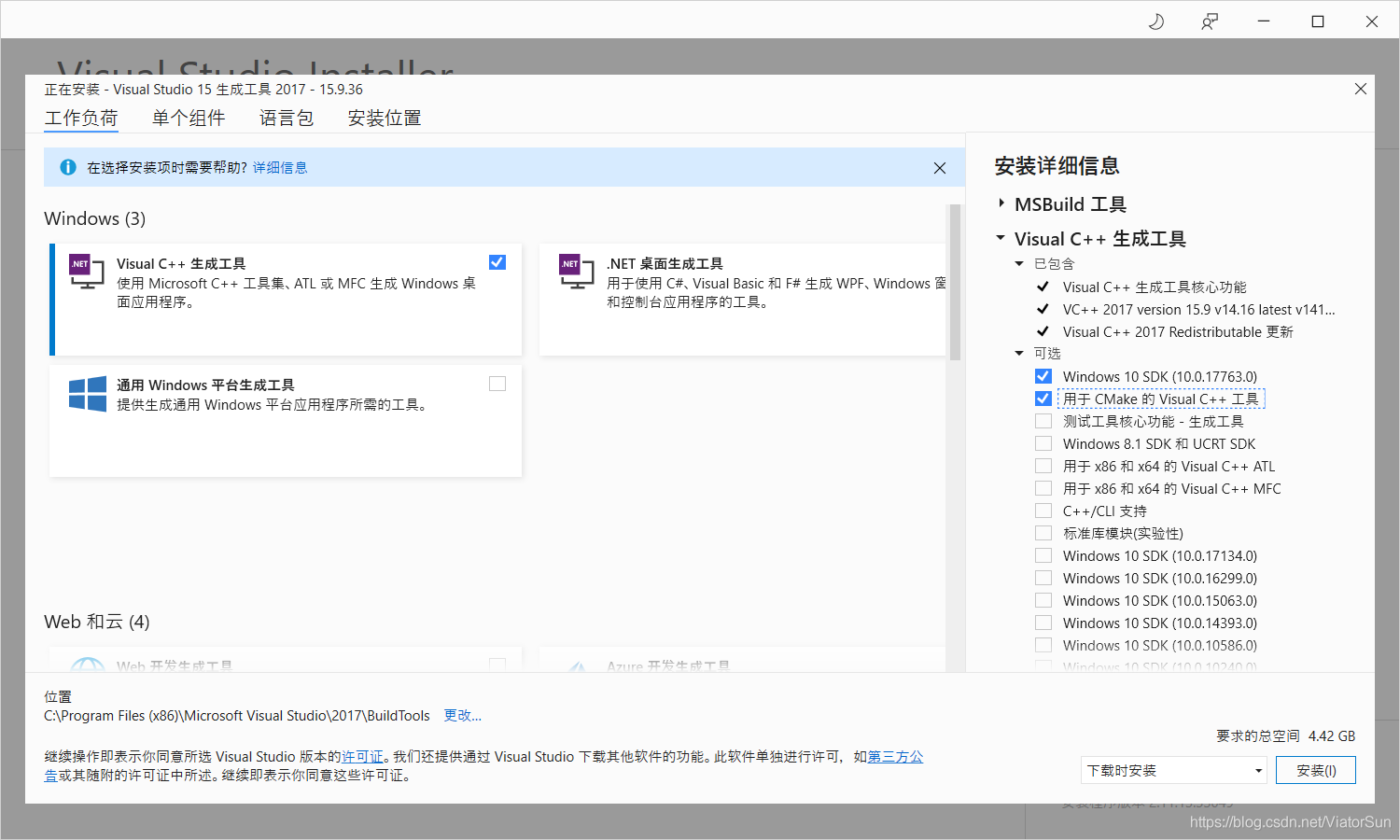The width and height of the screenshot is (1400, 840).
Task: Open the feedback icon in title bar
Action: click(x=1210, y=21)
